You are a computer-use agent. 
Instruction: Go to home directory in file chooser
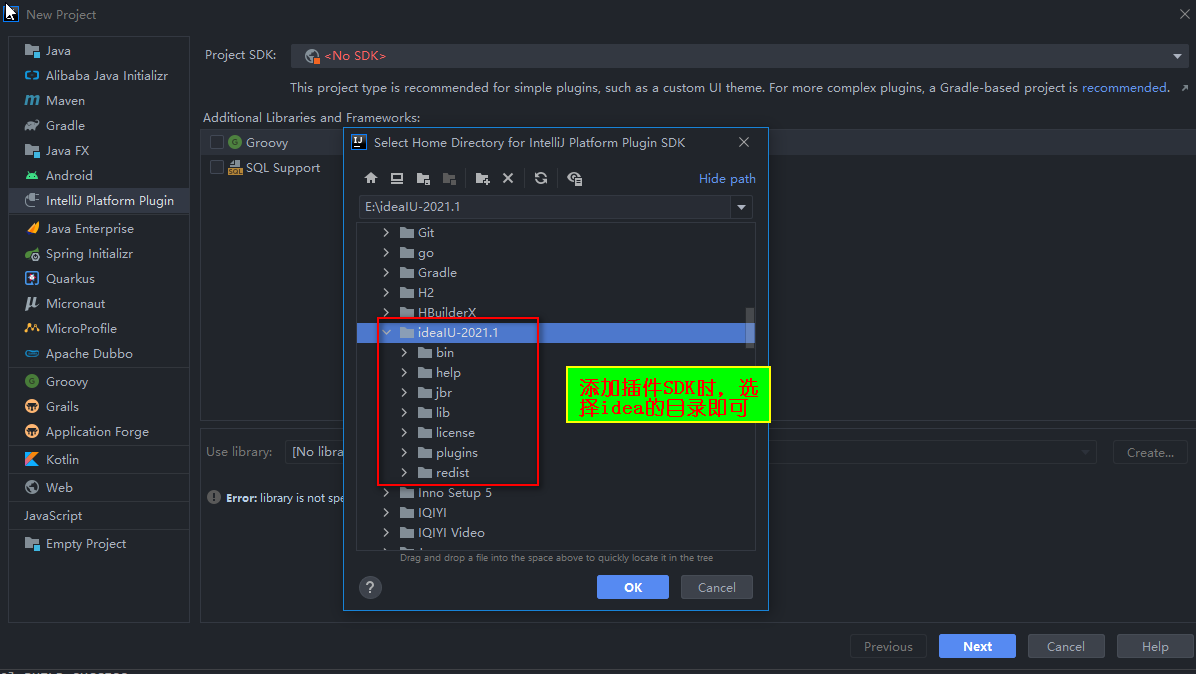pos(371,178)
